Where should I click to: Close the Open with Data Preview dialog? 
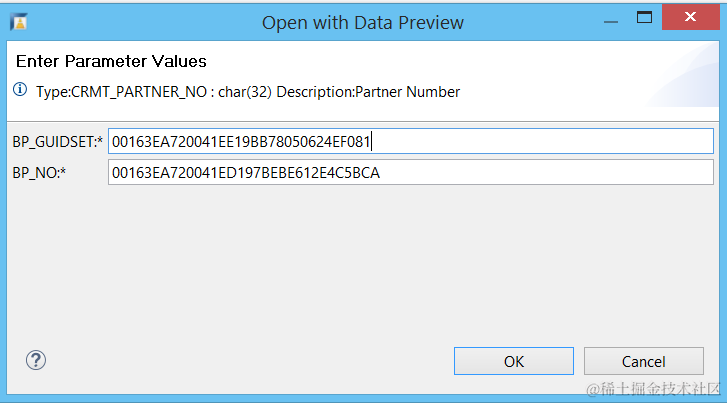[690, 17]
